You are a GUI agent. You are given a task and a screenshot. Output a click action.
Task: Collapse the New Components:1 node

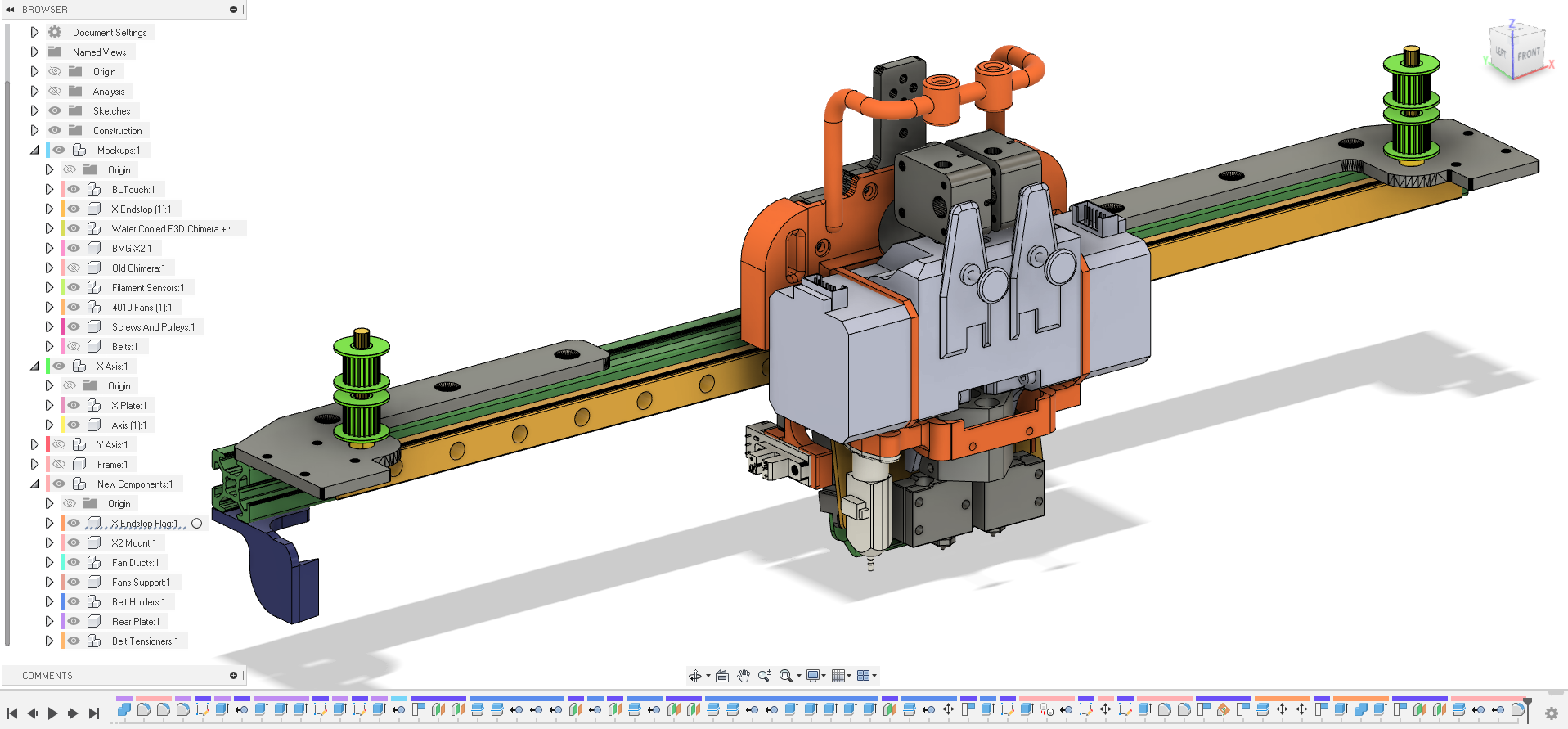click(x=34, y=484)
